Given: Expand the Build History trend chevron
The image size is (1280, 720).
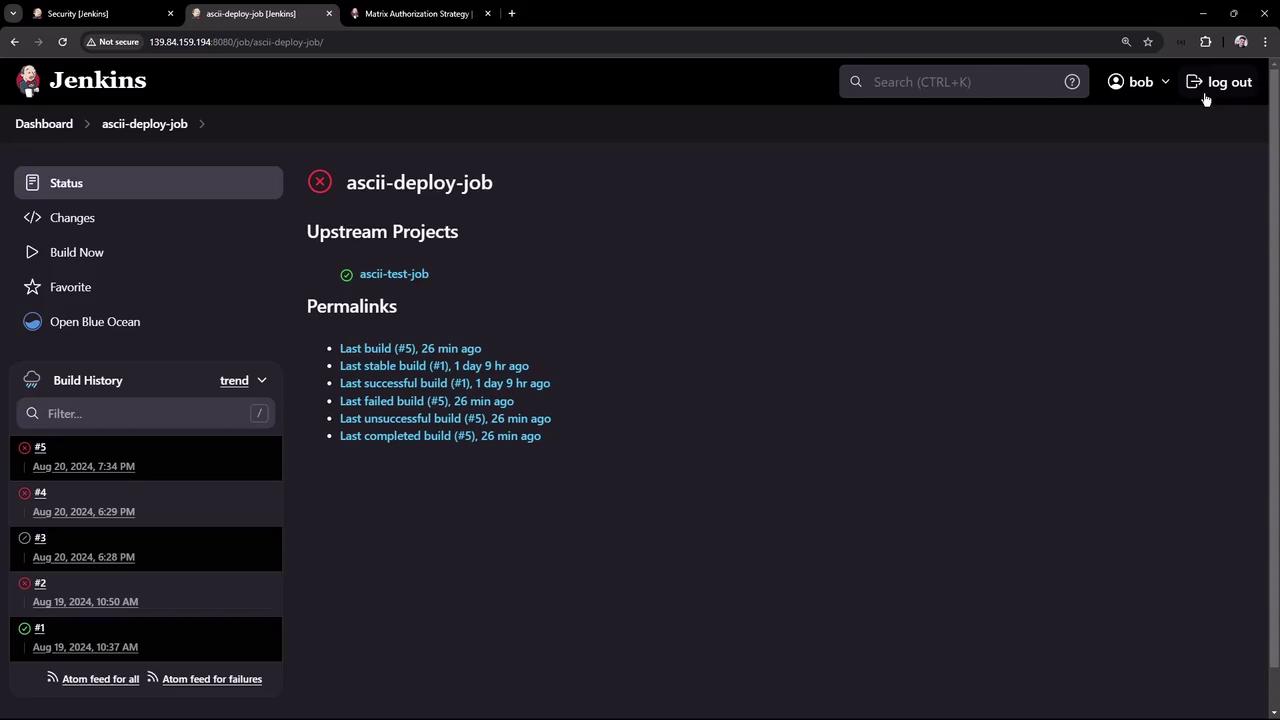Looking at the screenshot, I should [x=262, y=381].
